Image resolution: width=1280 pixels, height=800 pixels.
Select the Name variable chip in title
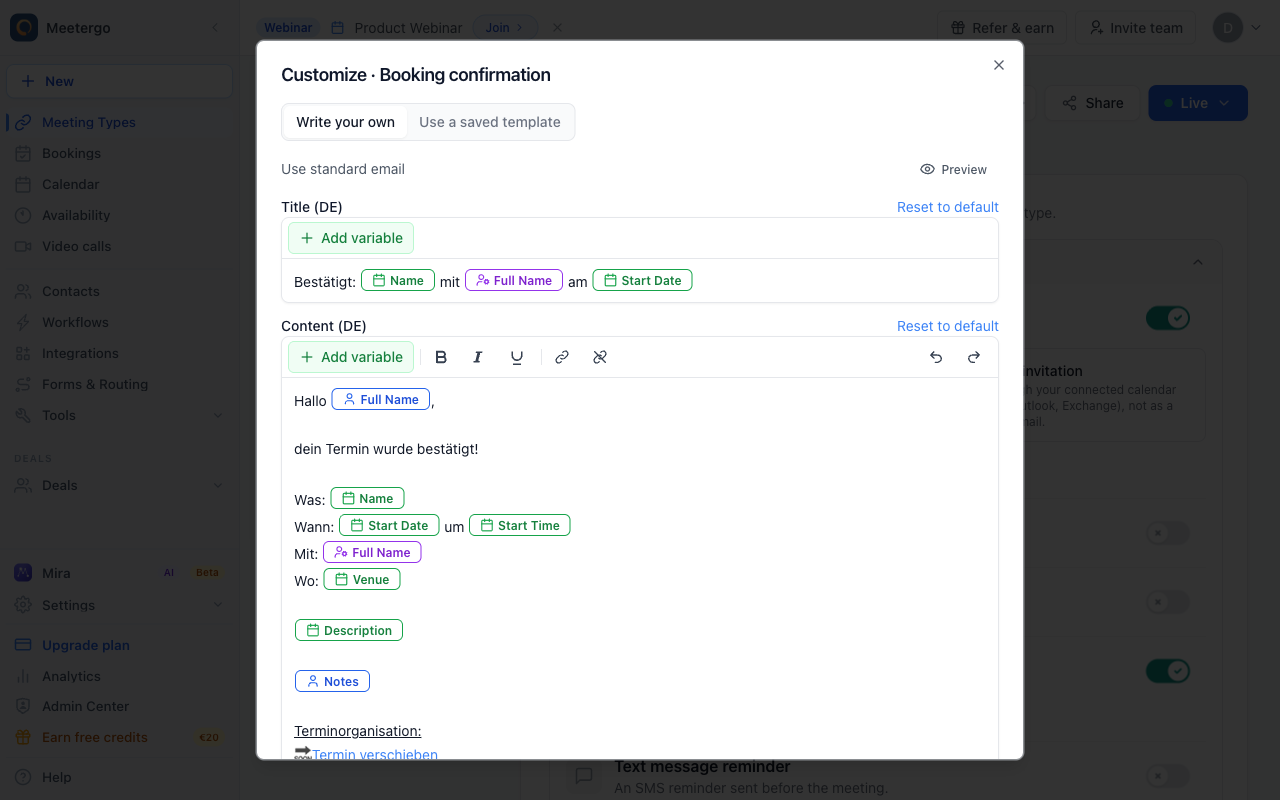pos(398,281)
